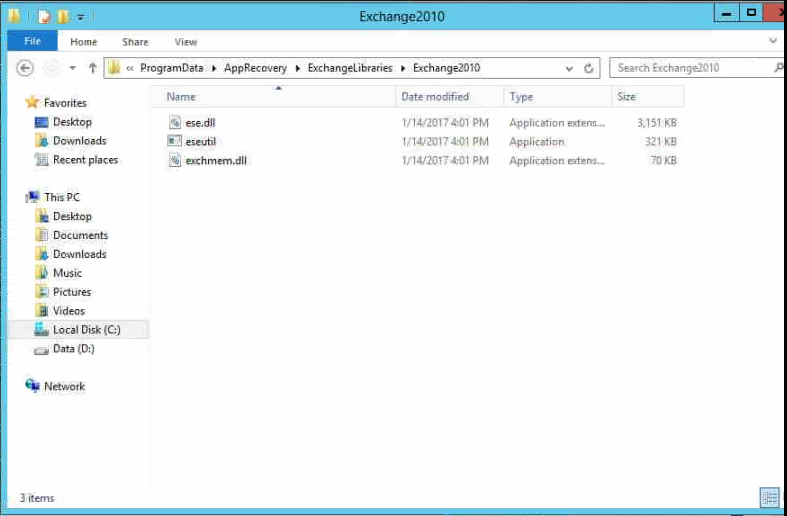Open Music folder in navigation pane
The height and width of the screenshot is (516, 787).
pos(58,273)
